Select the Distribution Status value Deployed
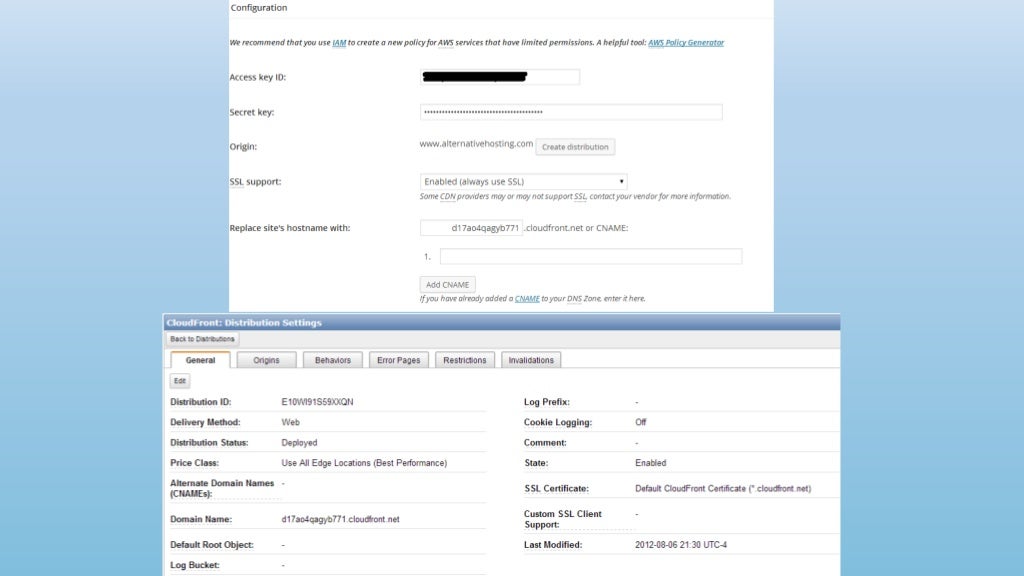This screenshot has width=1024, height=576. [299, 443]
